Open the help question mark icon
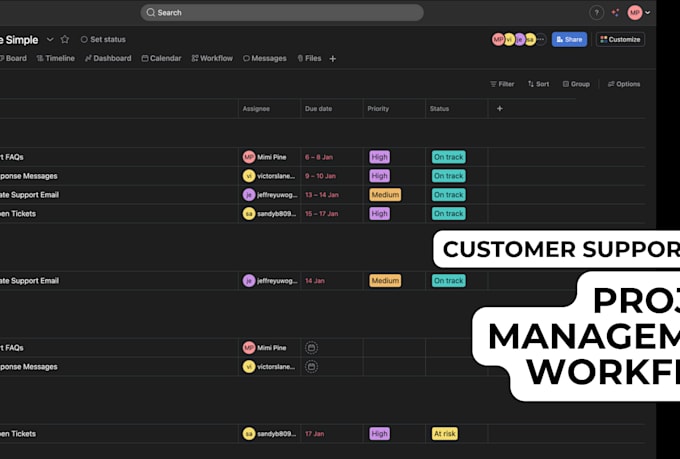 pos(596,13)
